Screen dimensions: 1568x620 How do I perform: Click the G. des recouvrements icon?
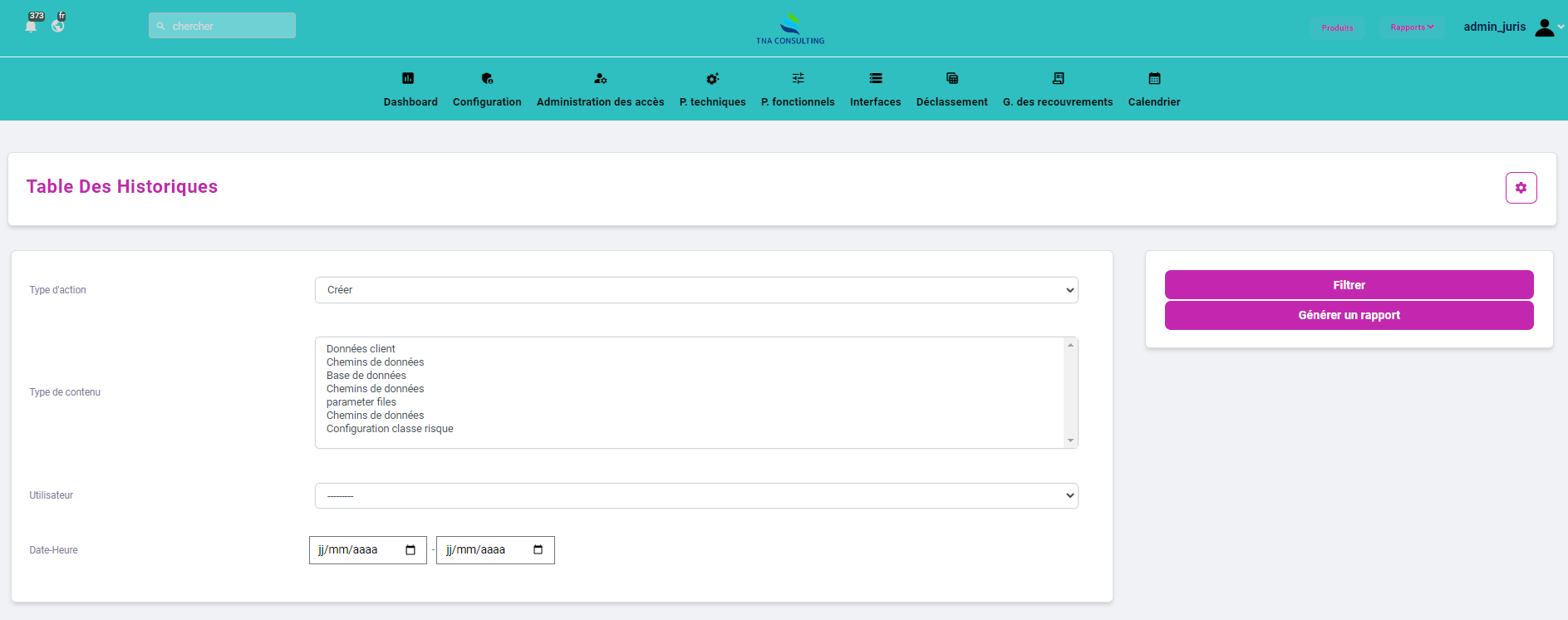coord(1058,78)
